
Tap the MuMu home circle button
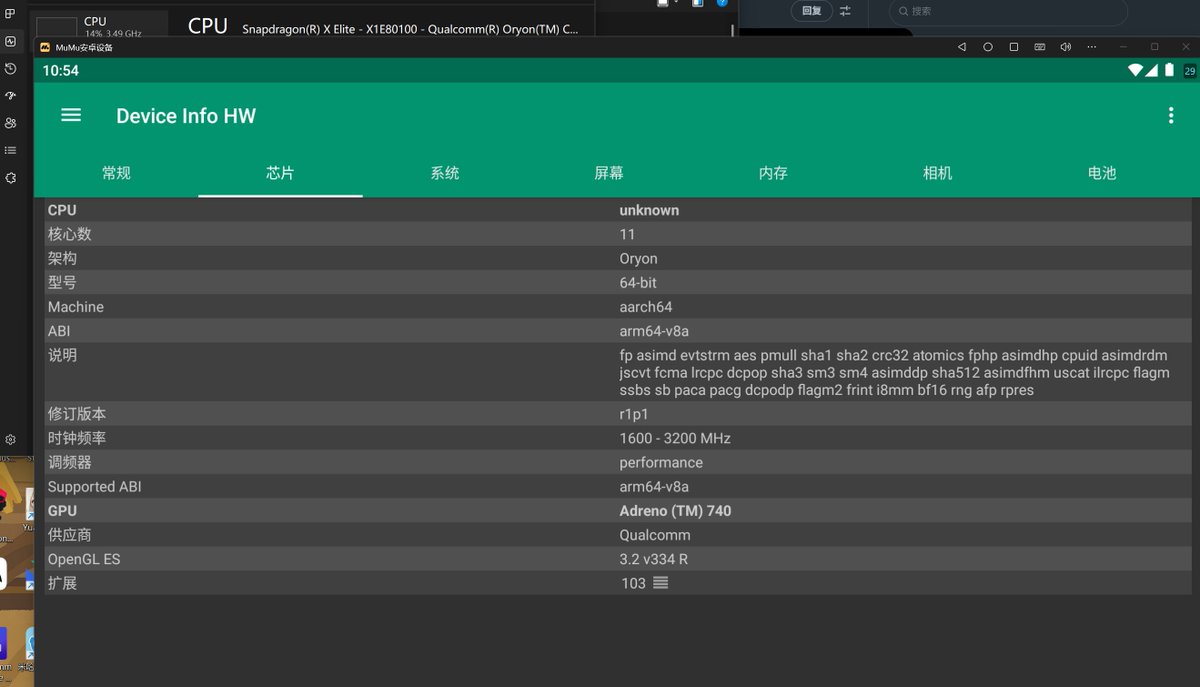point(988,47)
